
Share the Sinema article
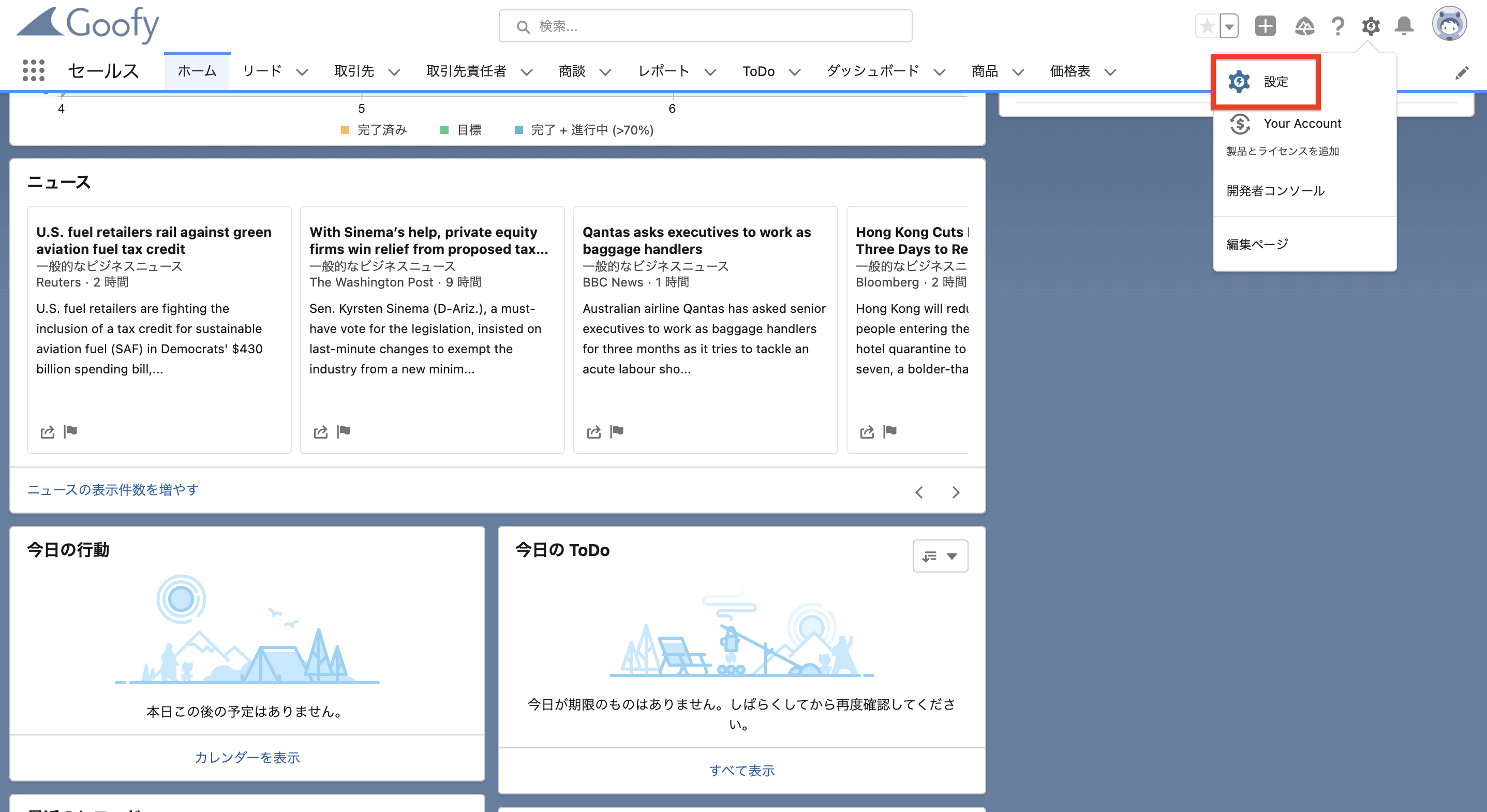320,432
